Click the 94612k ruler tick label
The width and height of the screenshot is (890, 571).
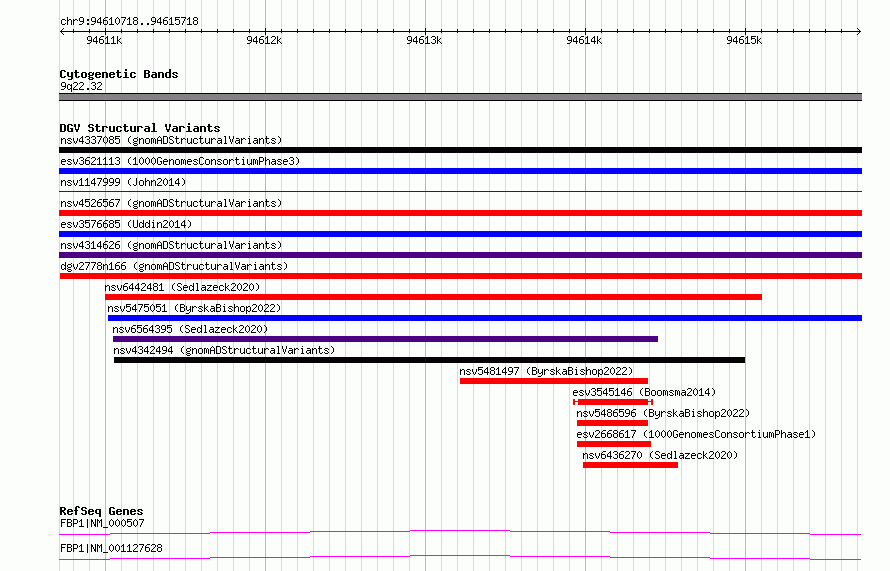click(264, 40)
